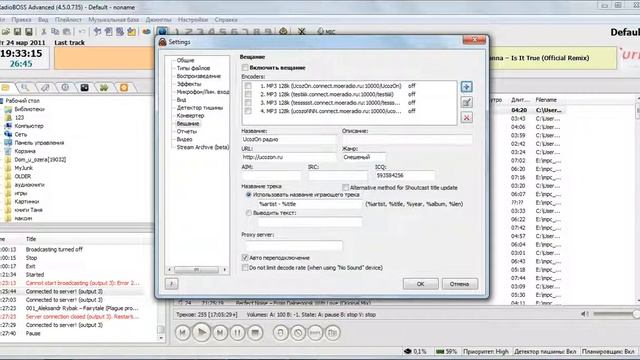The height and width of the screenshot is (360, 640).
Task: Open the Джинглы menu
Action: 158,20
